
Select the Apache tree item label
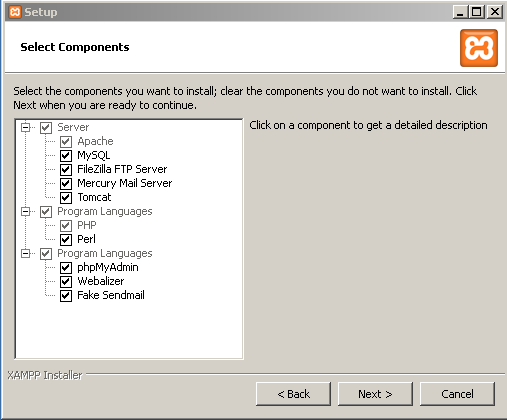95,141
